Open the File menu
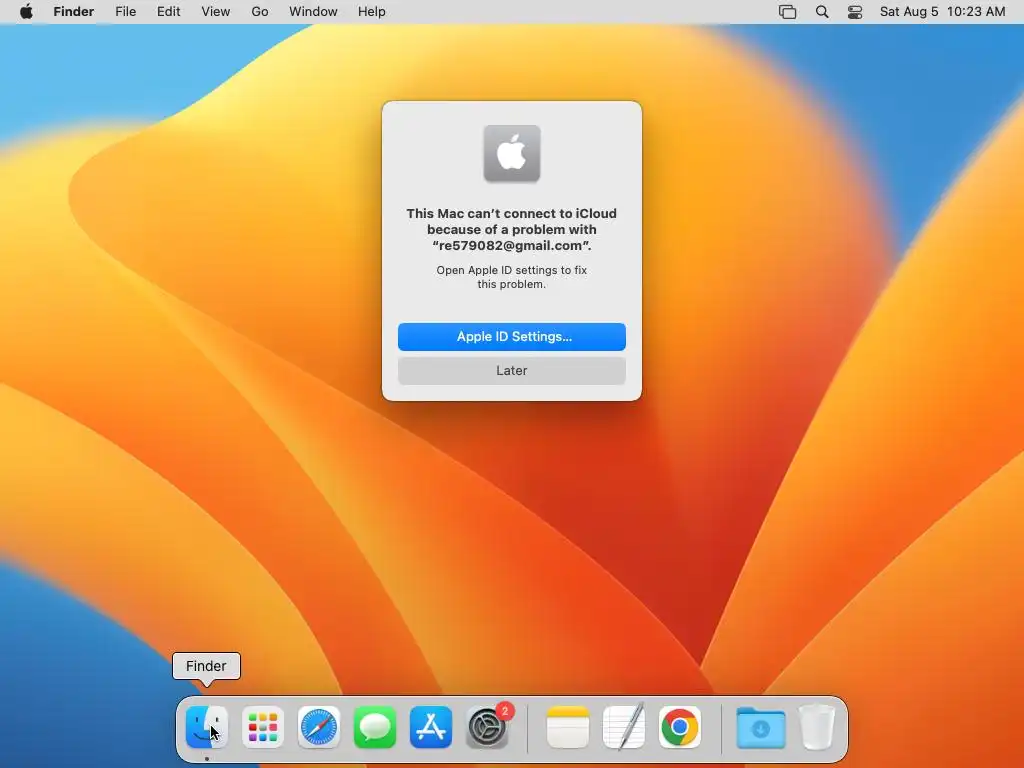Image resolution: width=1024 pixels, height=768 pixels. (x=125, y=12)
